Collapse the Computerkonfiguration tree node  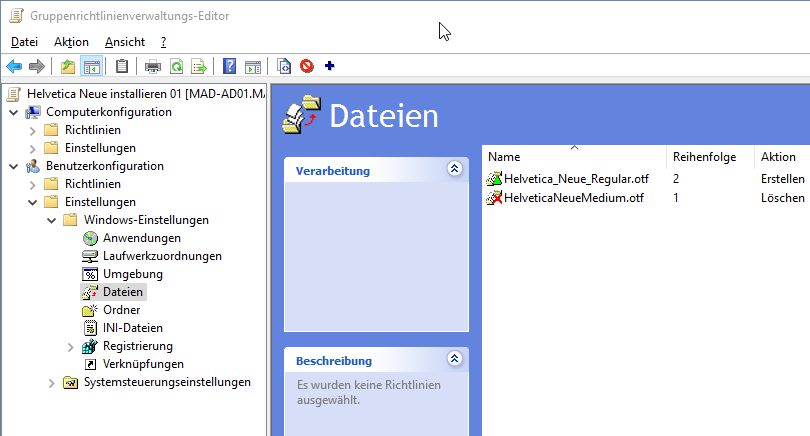coord(12,112)
